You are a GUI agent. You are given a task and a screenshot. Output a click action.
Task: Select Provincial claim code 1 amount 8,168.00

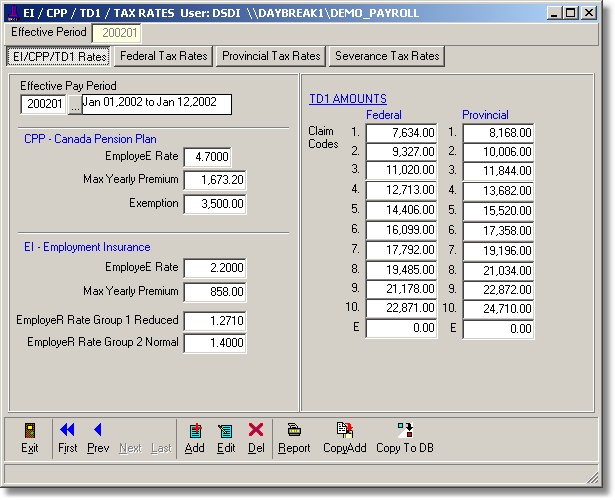point(498,133)
